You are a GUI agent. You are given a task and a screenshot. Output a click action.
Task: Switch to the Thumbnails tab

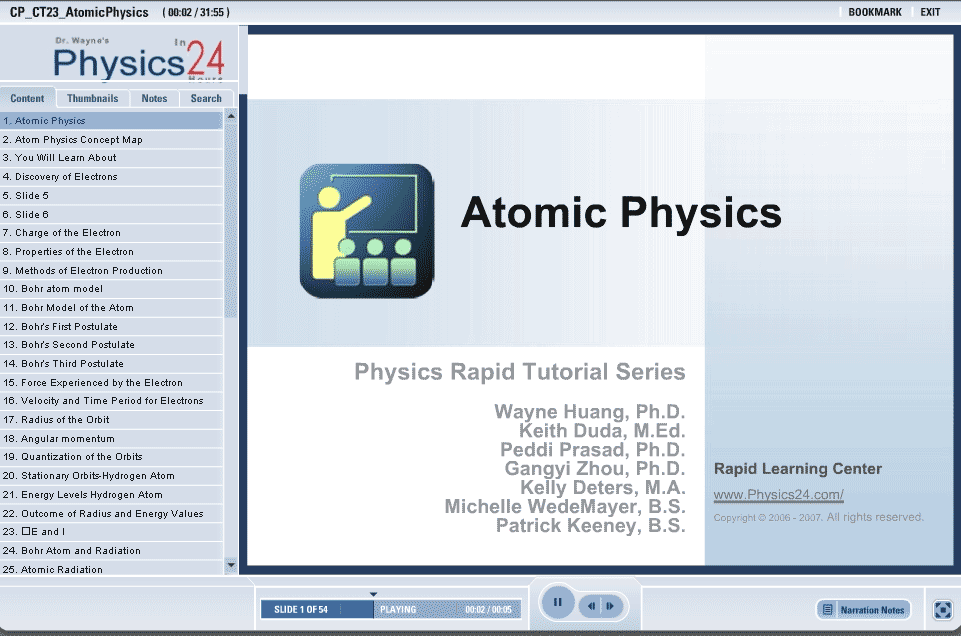point(92,98)
